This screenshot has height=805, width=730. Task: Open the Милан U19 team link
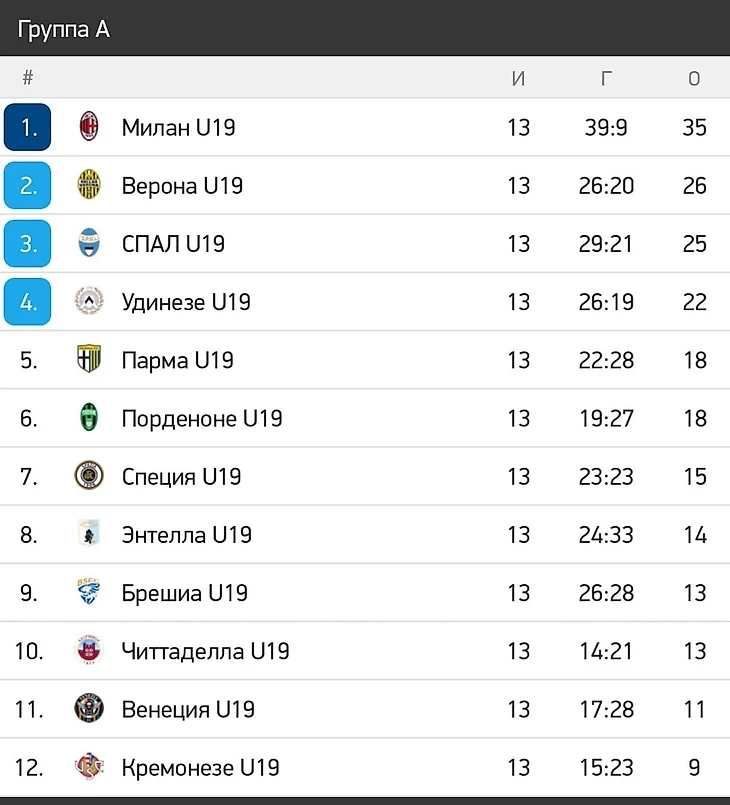coord(178,127)
